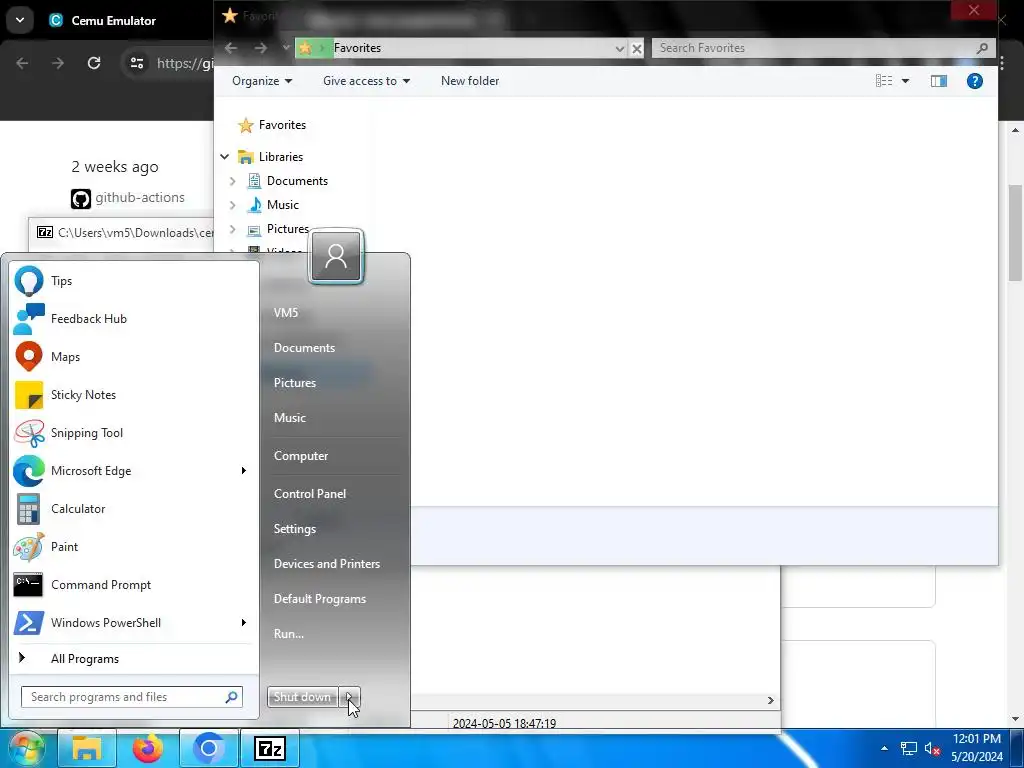Switch to Chrome-like browser taskbar icon
Viewport: 1024px width, 768px height.
208,748
